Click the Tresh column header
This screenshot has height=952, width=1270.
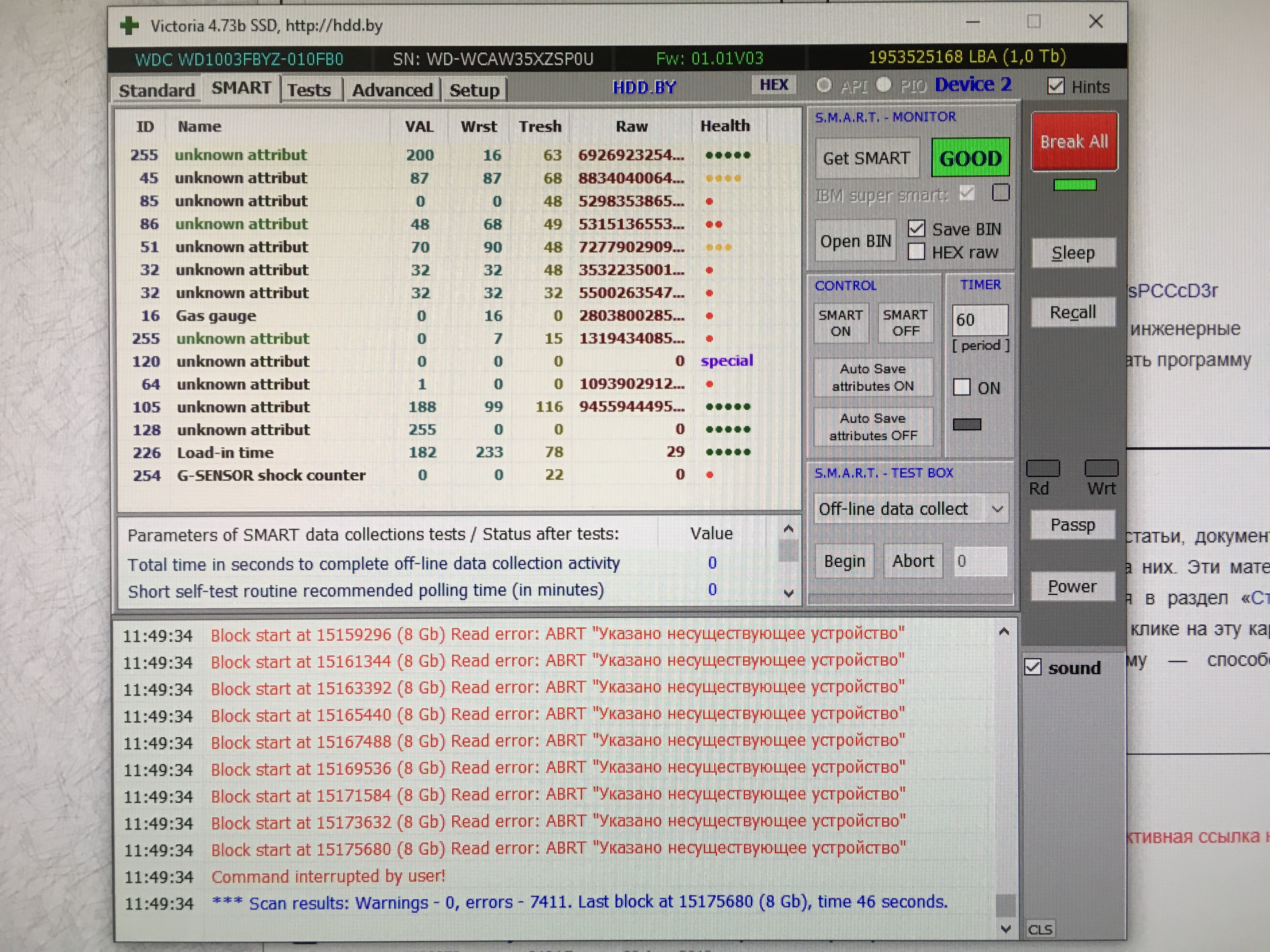(540, 126)
